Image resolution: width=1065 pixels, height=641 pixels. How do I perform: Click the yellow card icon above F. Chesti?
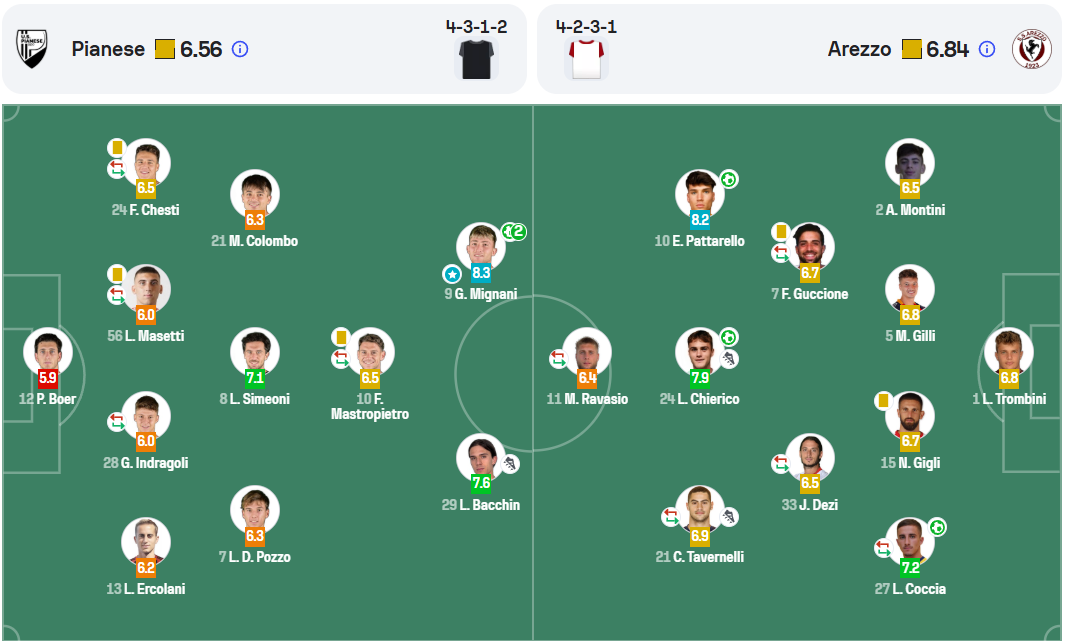pos(117,148)
